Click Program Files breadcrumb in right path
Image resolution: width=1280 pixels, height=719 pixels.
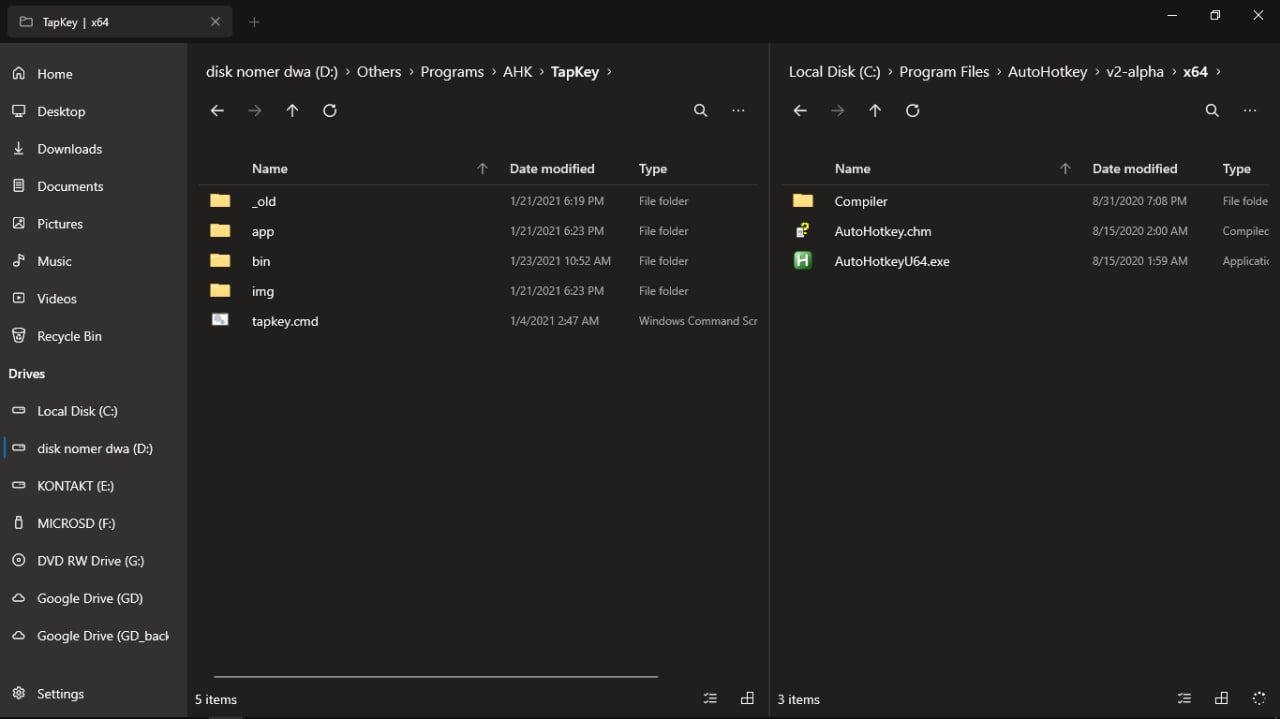point(944,72)
